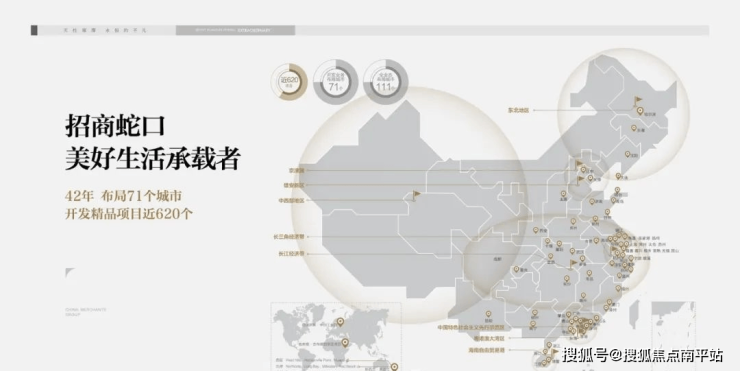
Task: Select the Harbin map pin in Northeast China
Action: pos(640,111)
